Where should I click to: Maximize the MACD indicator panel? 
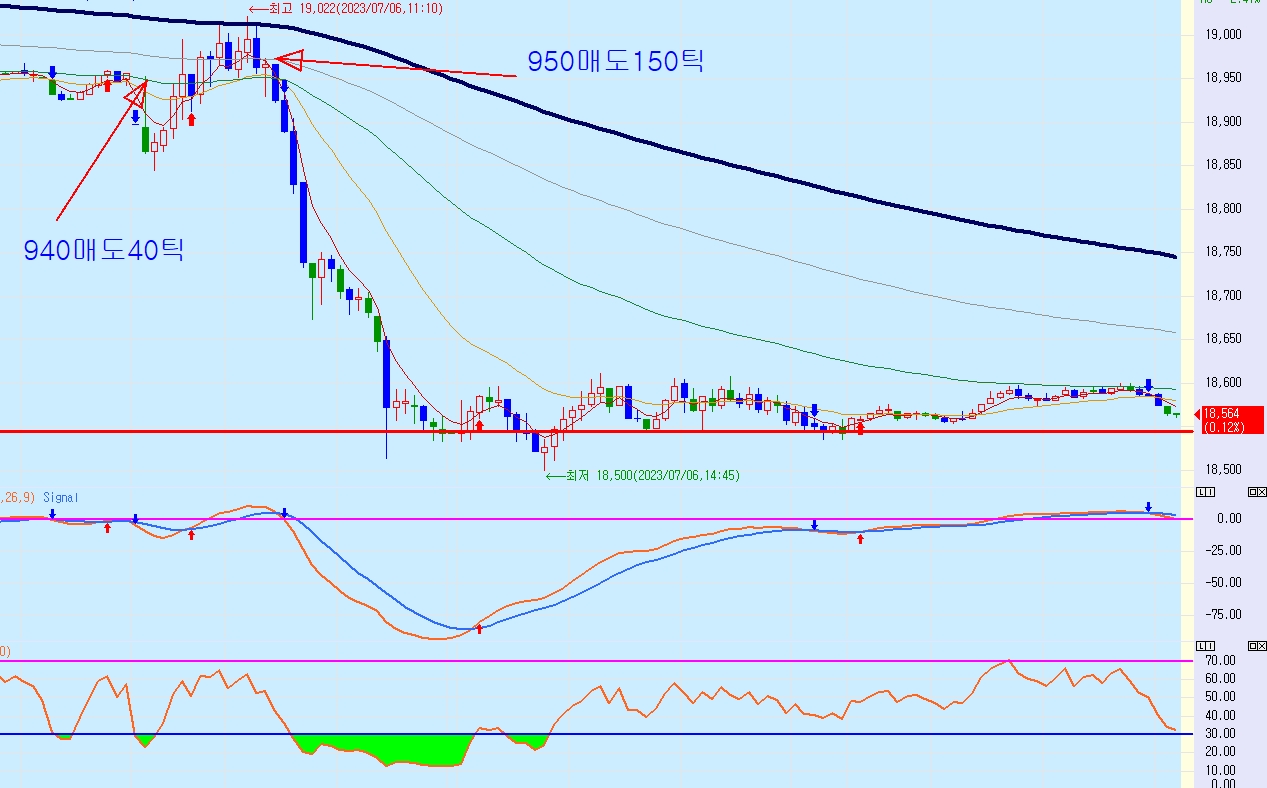1253,492
